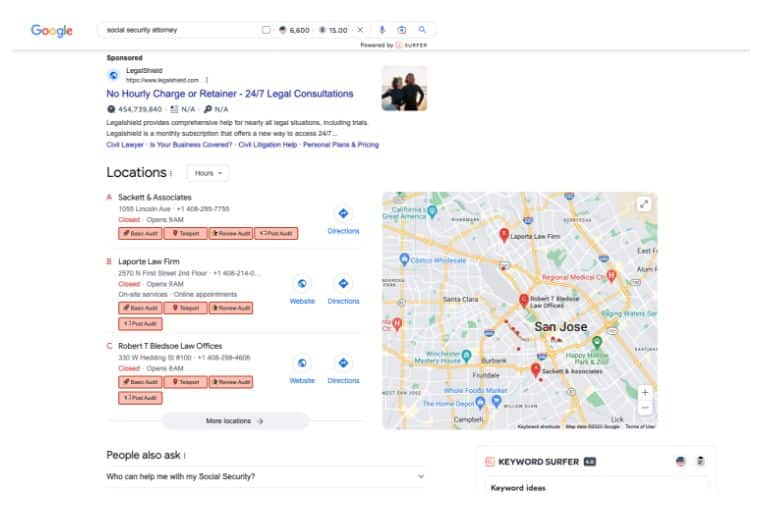Click the magnifying glass search icon
Viewport: 760px width, 520px height.
coord(422,30)
